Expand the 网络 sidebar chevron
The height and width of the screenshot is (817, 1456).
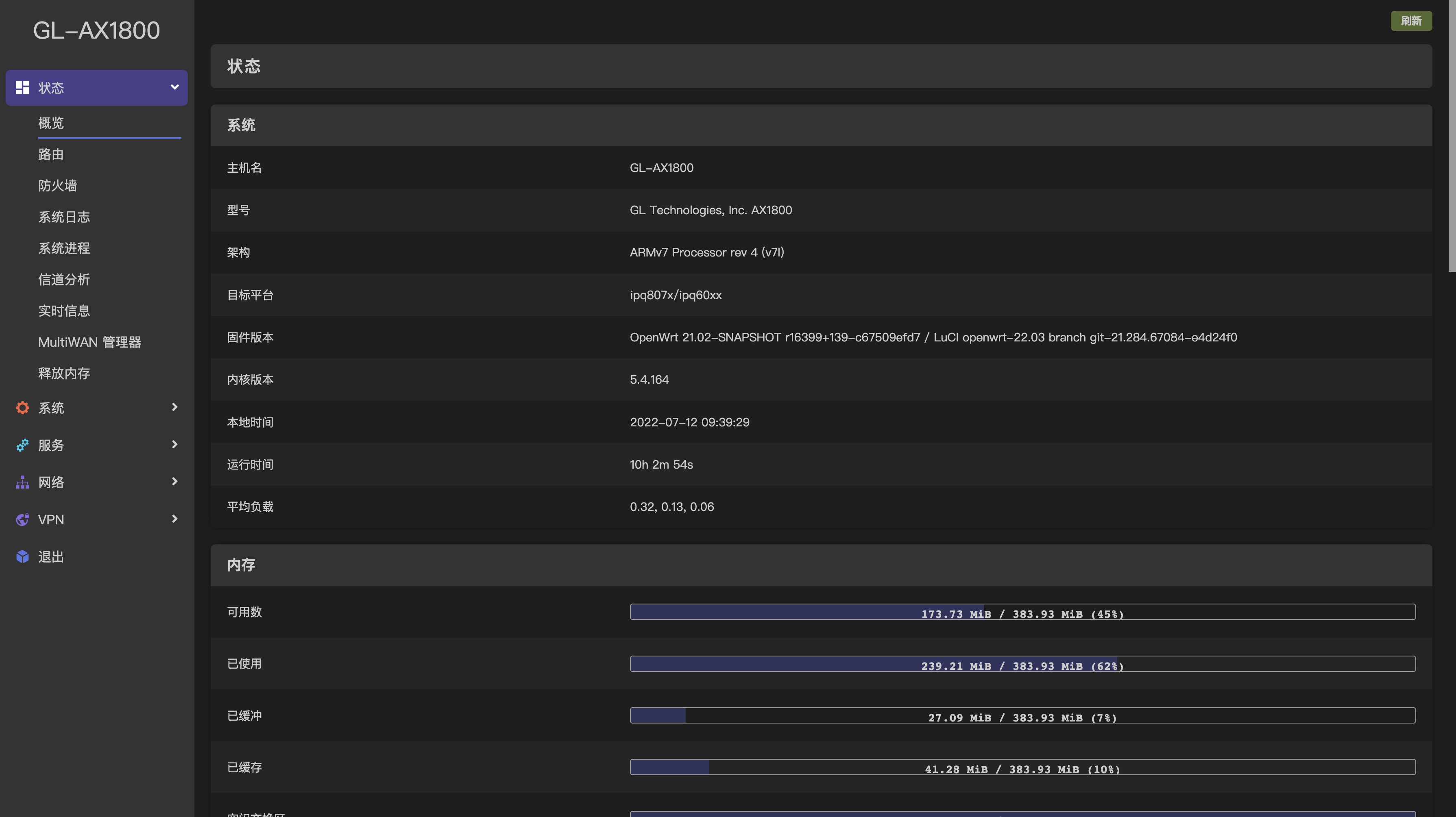point(174,481)
